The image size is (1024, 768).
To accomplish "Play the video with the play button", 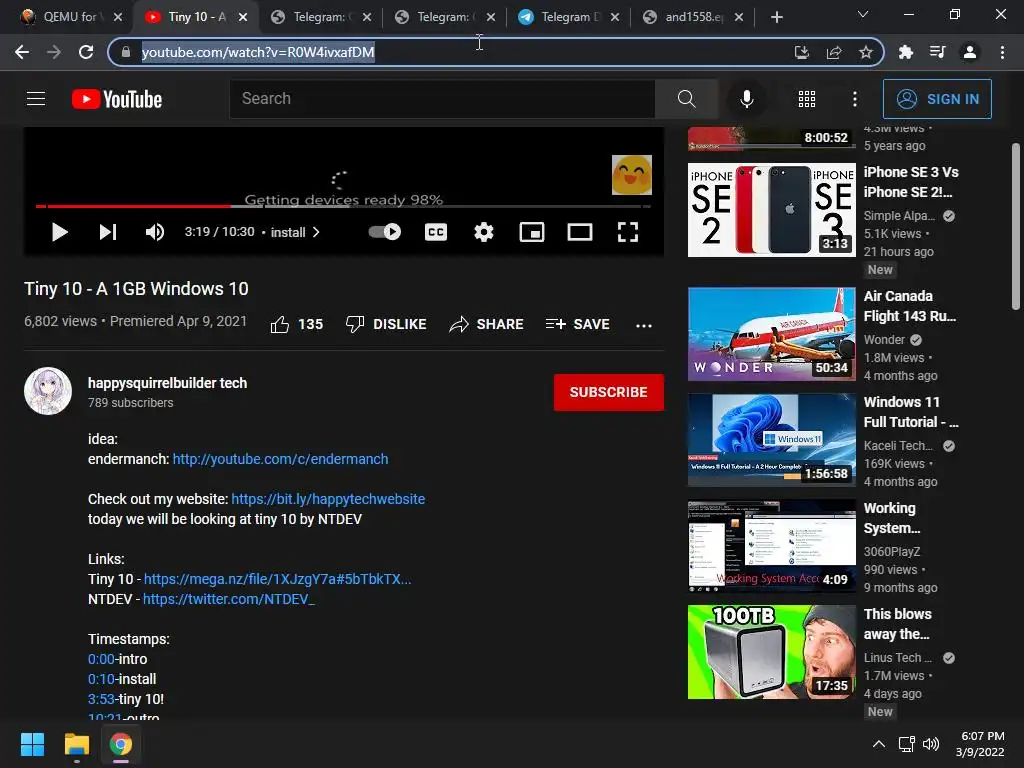I will click(59, 232).
